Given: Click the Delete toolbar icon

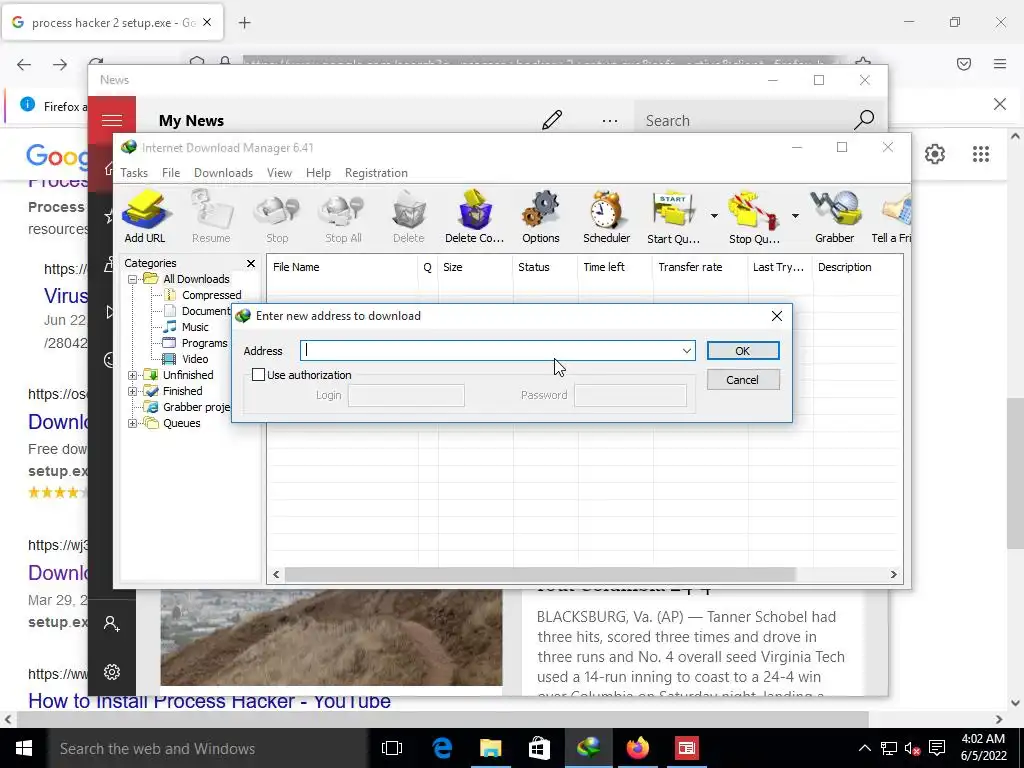Looking at the screenshot, I should pyautogui.click(x=409, y=217).
